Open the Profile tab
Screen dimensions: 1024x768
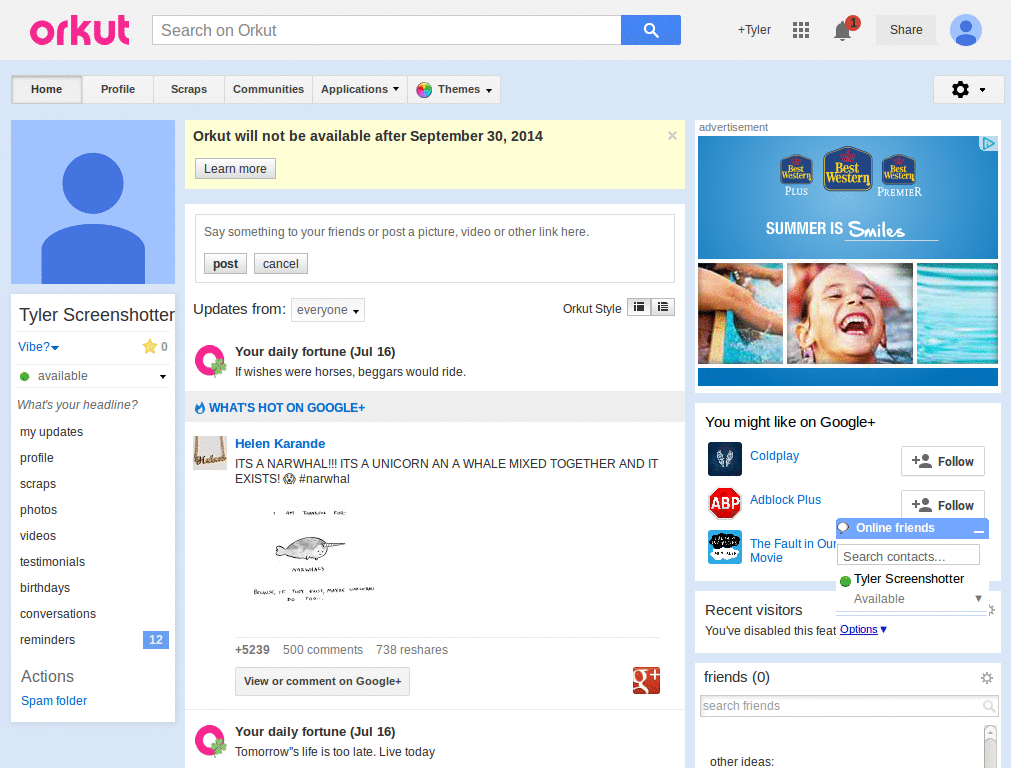pyautogui.click(x=118, y=89)
